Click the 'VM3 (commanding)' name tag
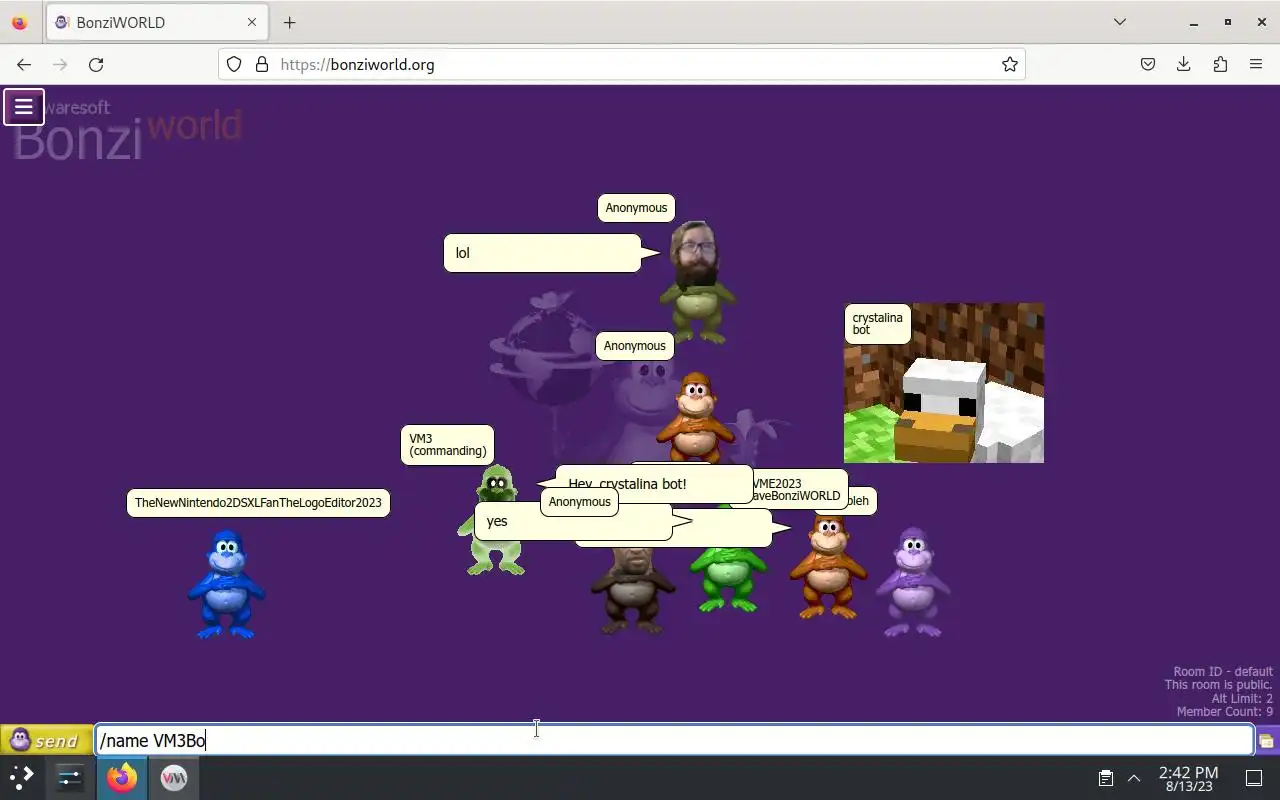 click(447, 445)
